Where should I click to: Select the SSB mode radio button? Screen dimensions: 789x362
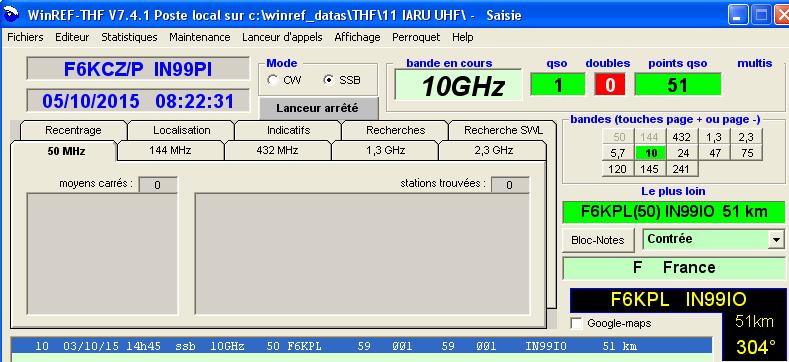(x=329, y=81)
